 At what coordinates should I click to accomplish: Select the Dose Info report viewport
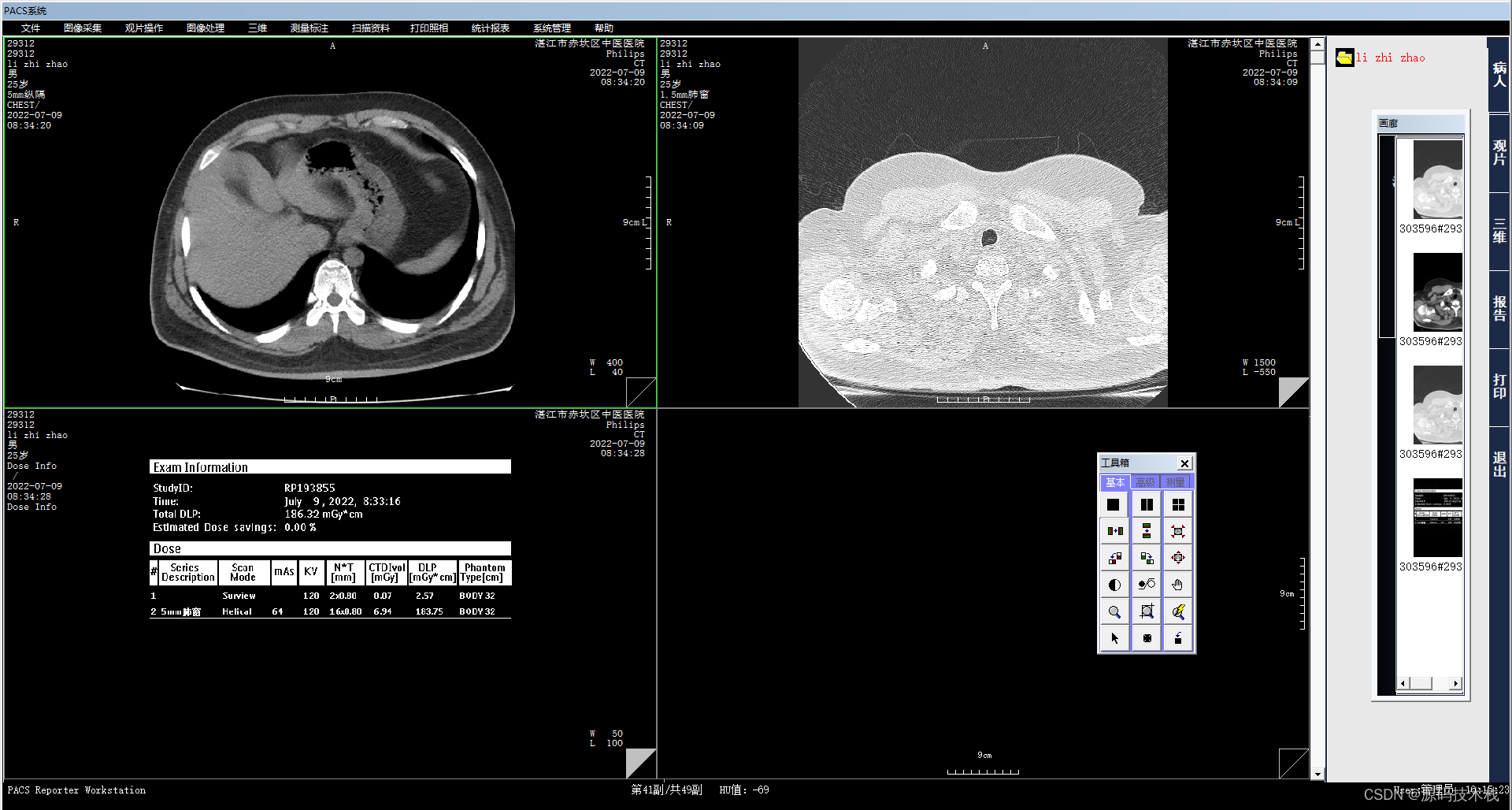coord(331,593)
